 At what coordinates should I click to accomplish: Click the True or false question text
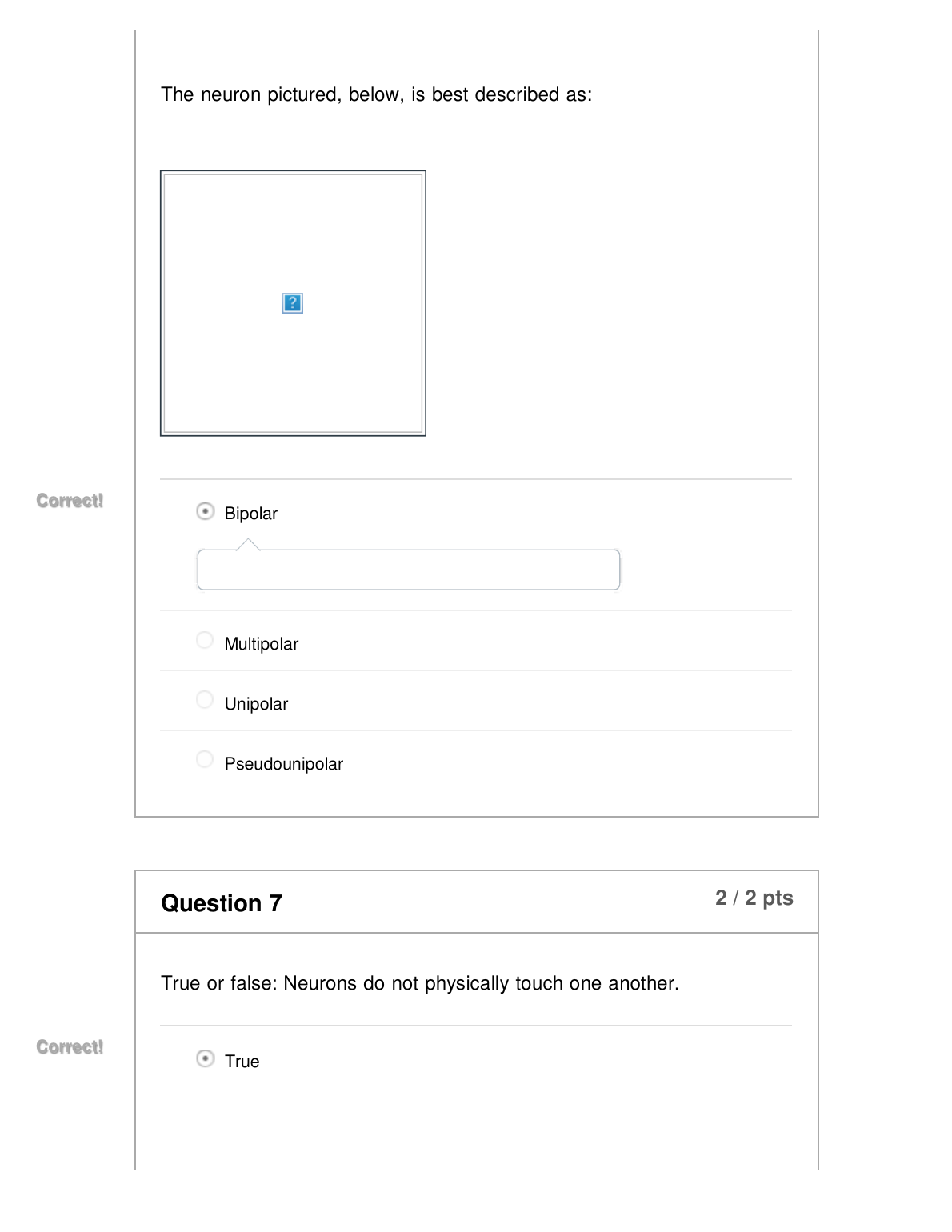pos(419,983)
